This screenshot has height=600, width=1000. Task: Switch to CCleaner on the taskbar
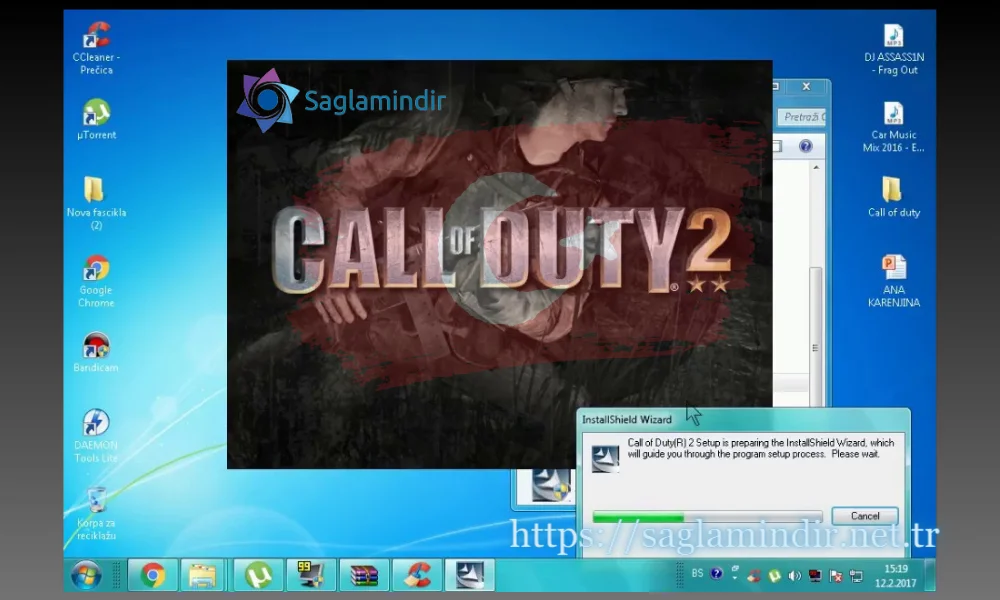(x=416, y=575)
